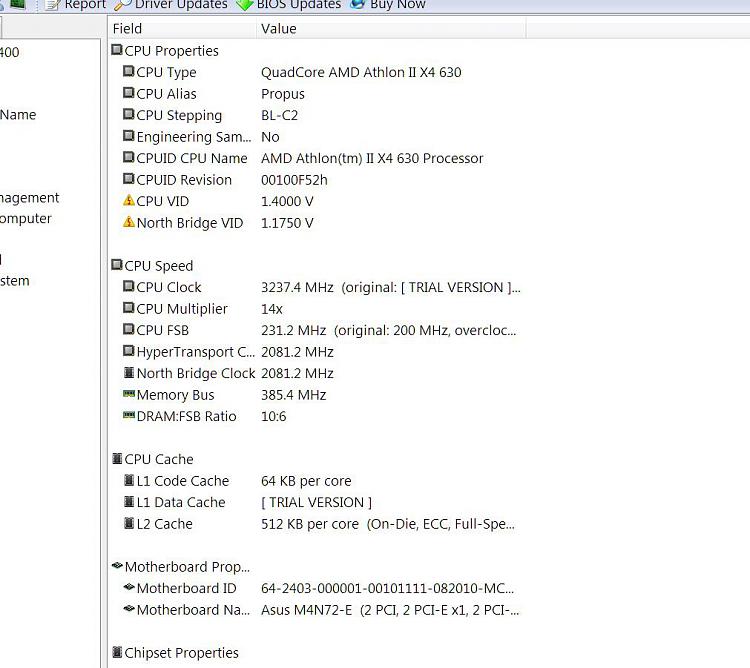Click the chip icon beside CPU Stepping

(128, 114)
